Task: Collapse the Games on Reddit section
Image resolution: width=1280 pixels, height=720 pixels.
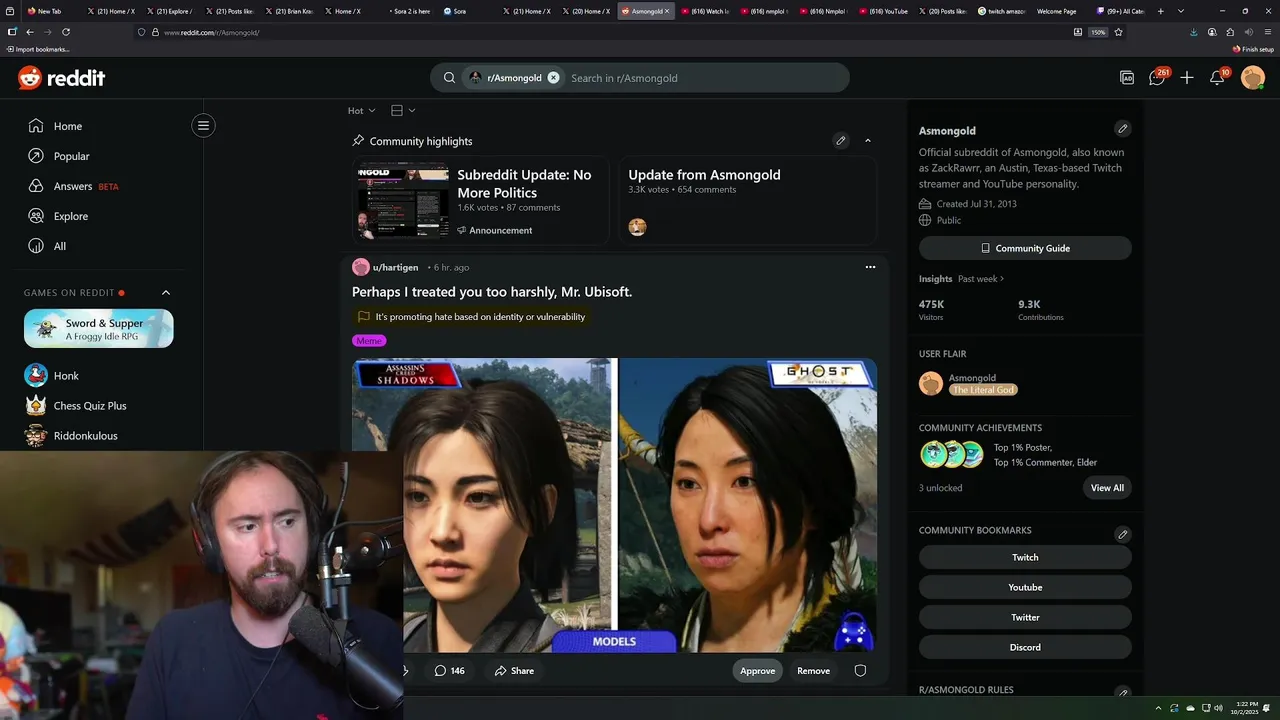Action: point(166,293)
